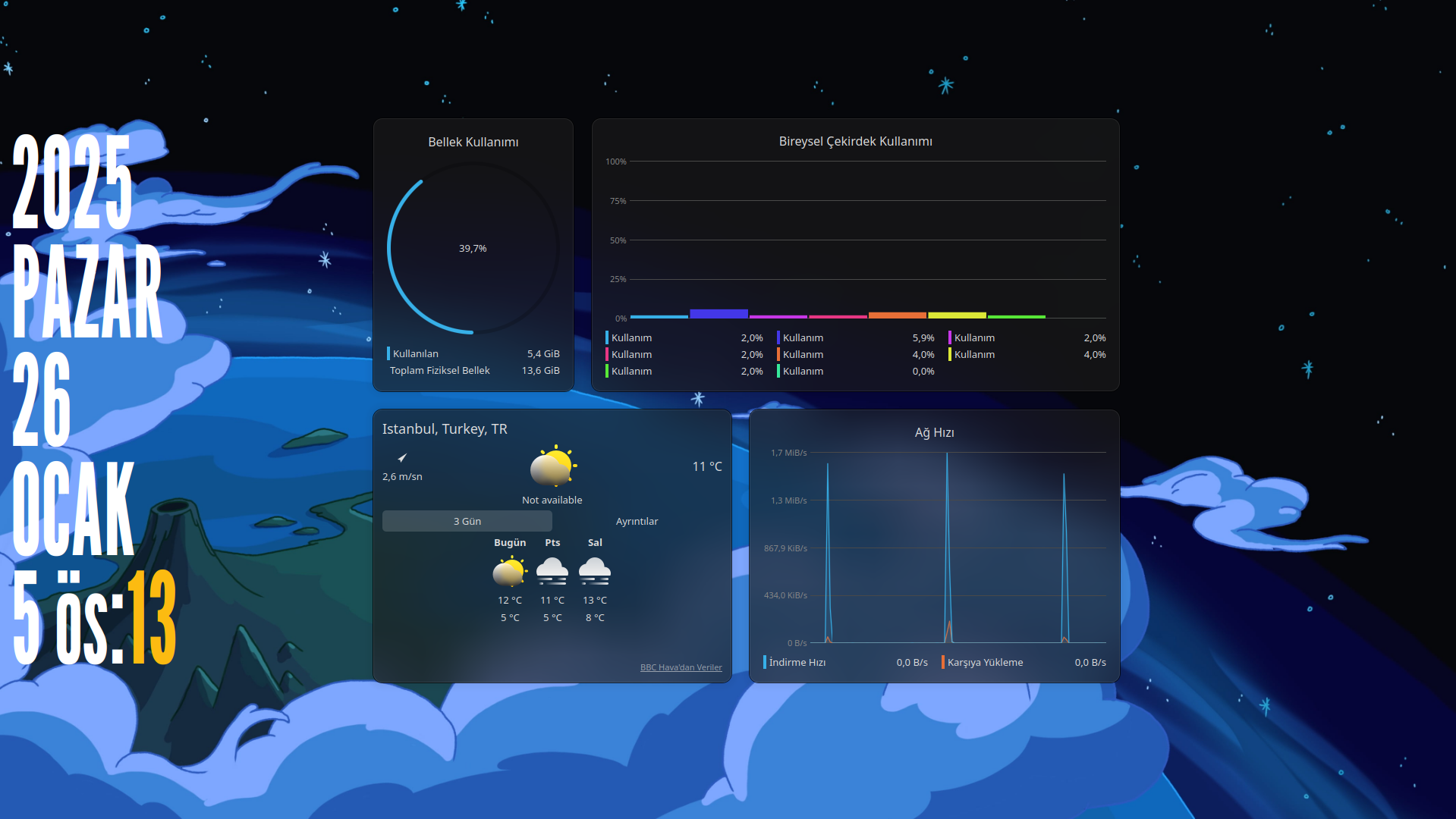Click the Ağ Hızı widget title

(x=935, y=432)
